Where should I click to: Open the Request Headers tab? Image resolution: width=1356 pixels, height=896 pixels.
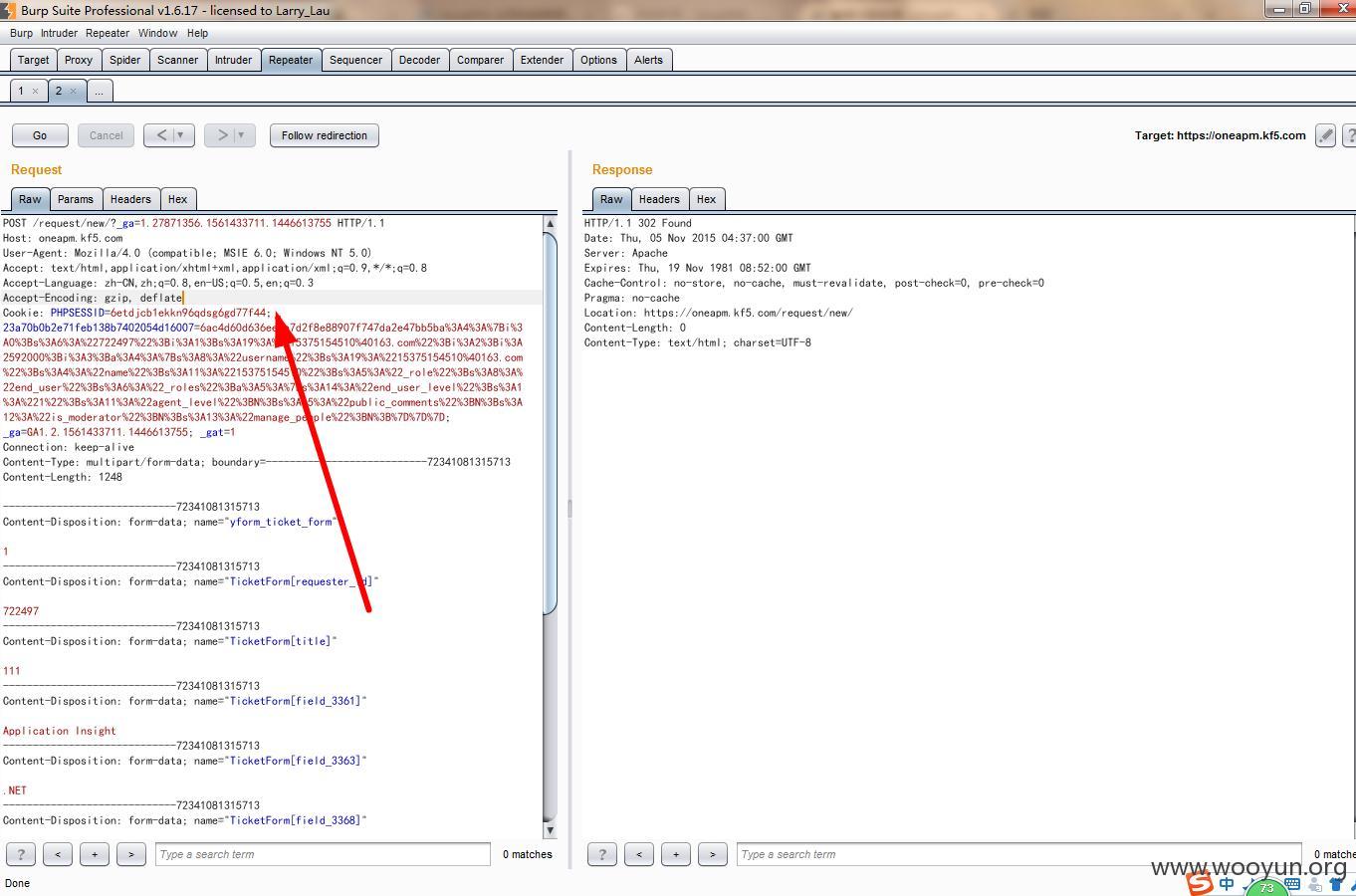click(x=130, y=199)
